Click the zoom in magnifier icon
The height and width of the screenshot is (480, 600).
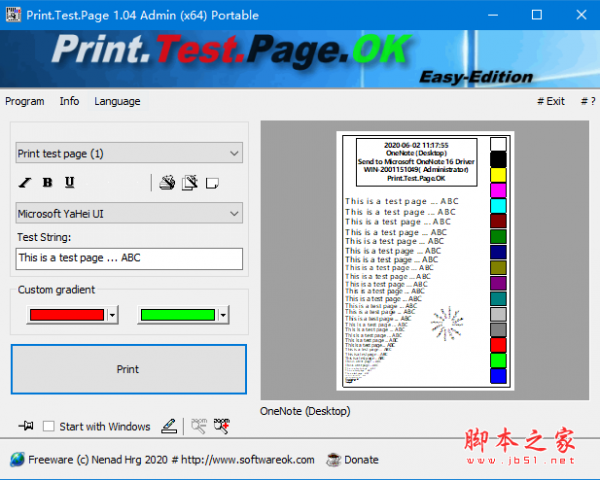pos(222,426)
